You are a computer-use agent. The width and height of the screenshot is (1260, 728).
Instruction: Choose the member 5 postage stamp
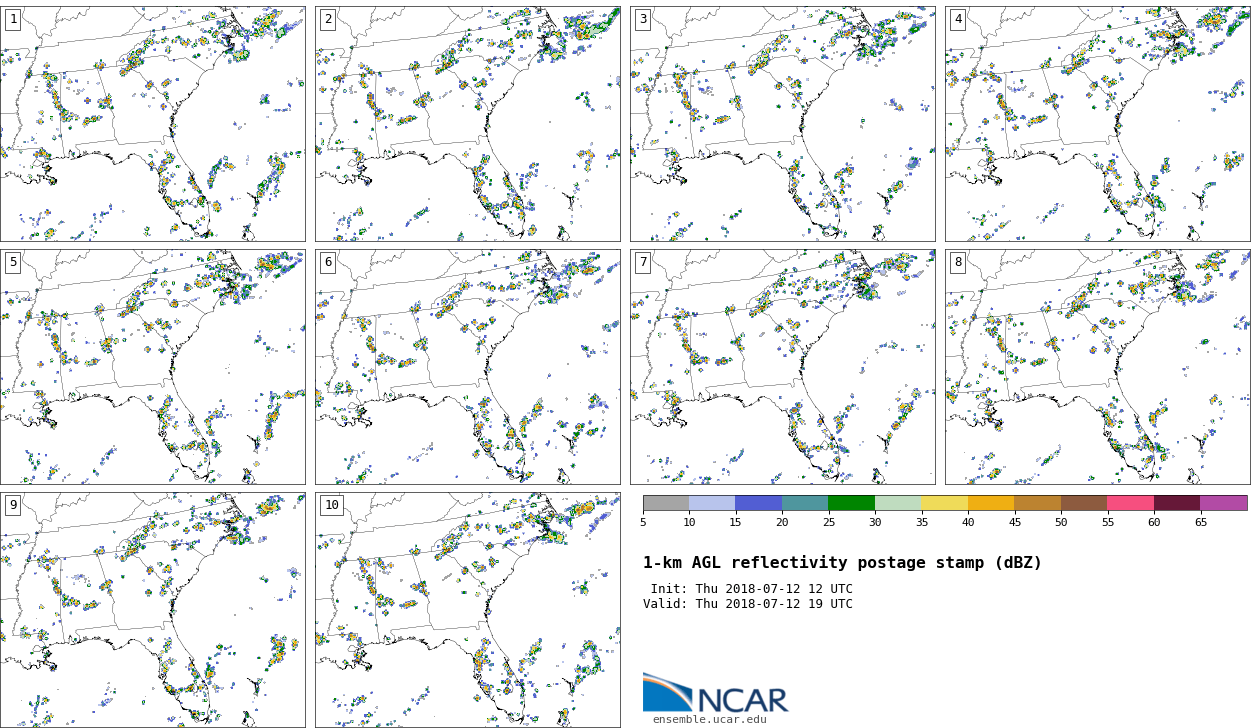[x=153, y=367]
